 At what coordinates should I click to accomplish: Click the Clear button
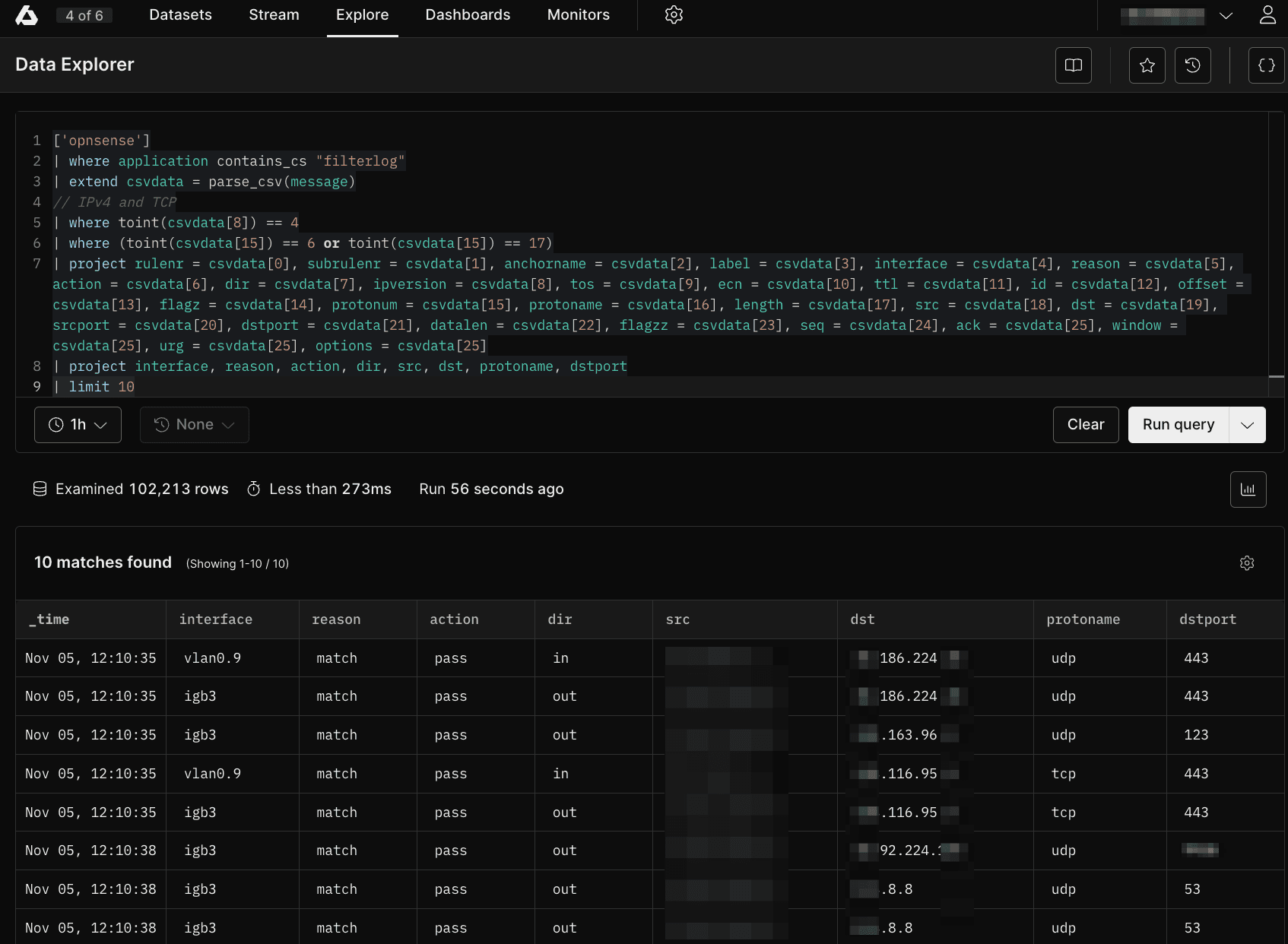click(x=1085, y=424)
